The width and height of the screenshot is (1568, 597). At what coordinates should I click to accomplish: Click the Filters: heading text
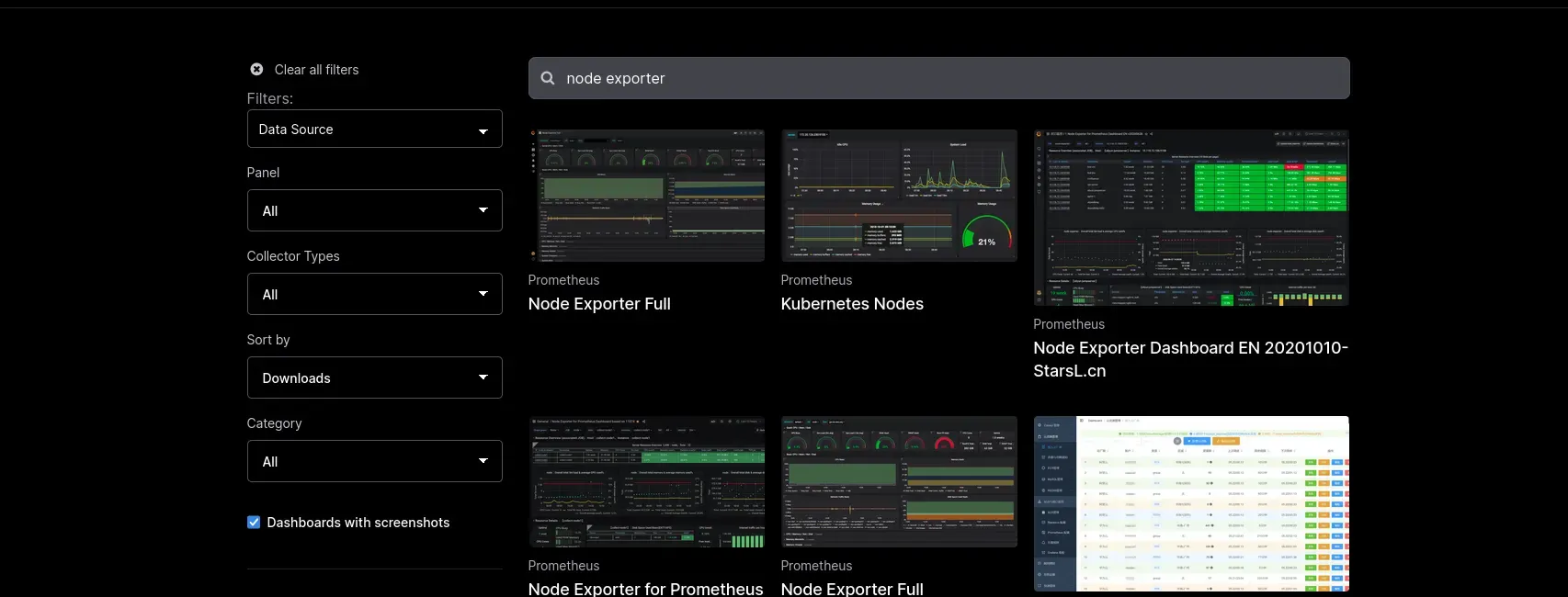tap(270, 98)
